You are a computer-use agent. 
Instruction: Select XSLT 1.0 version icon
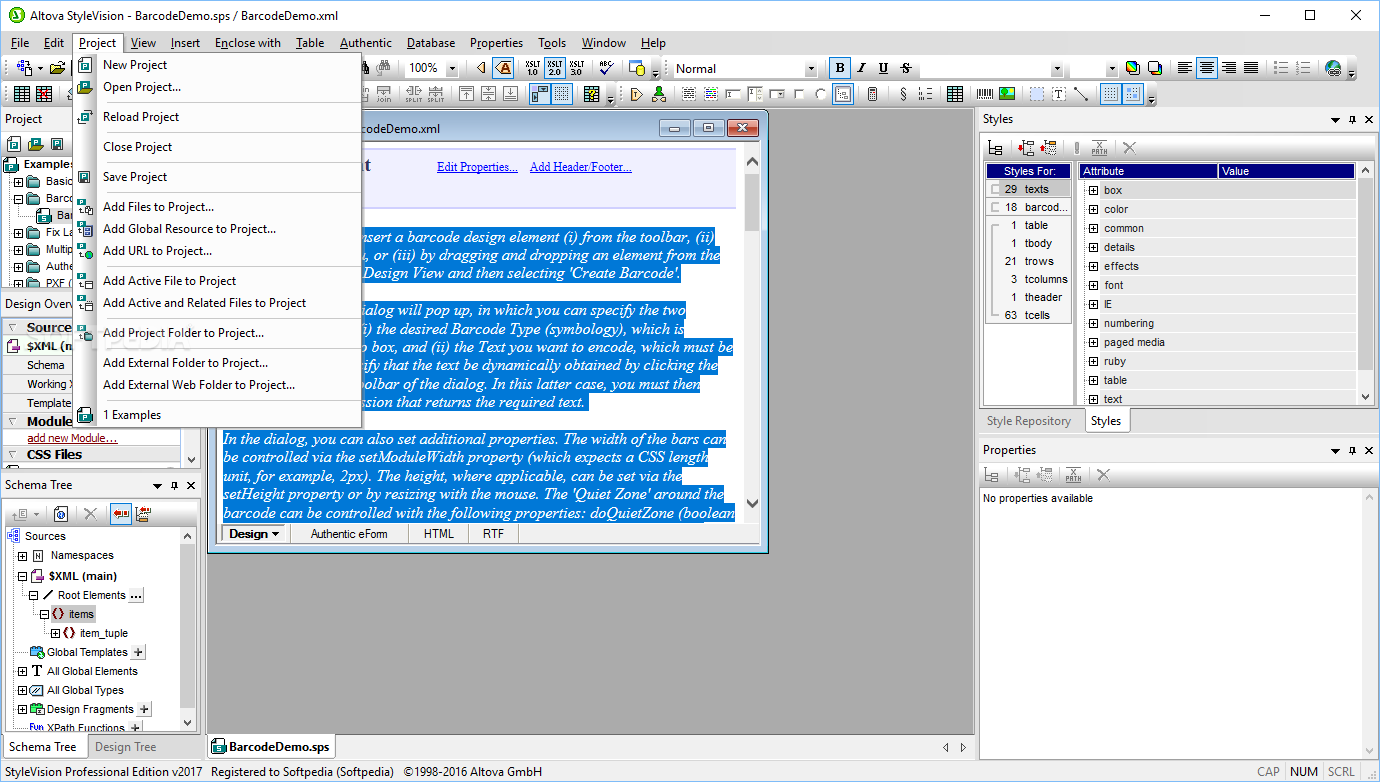[532, 68]
